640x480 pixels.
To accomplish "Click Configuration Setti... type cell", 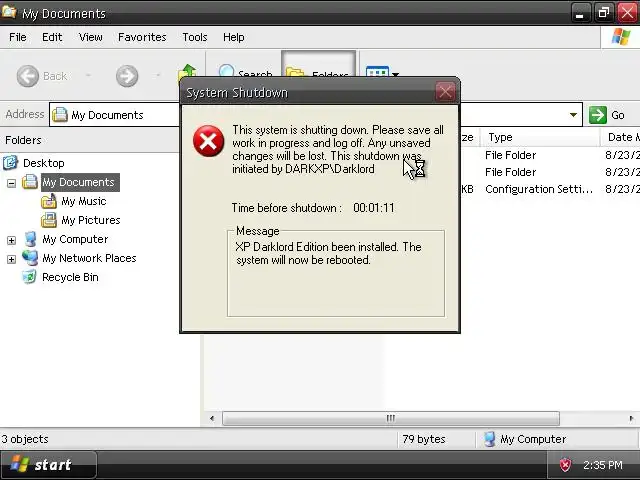I will (x=539, y=189).
